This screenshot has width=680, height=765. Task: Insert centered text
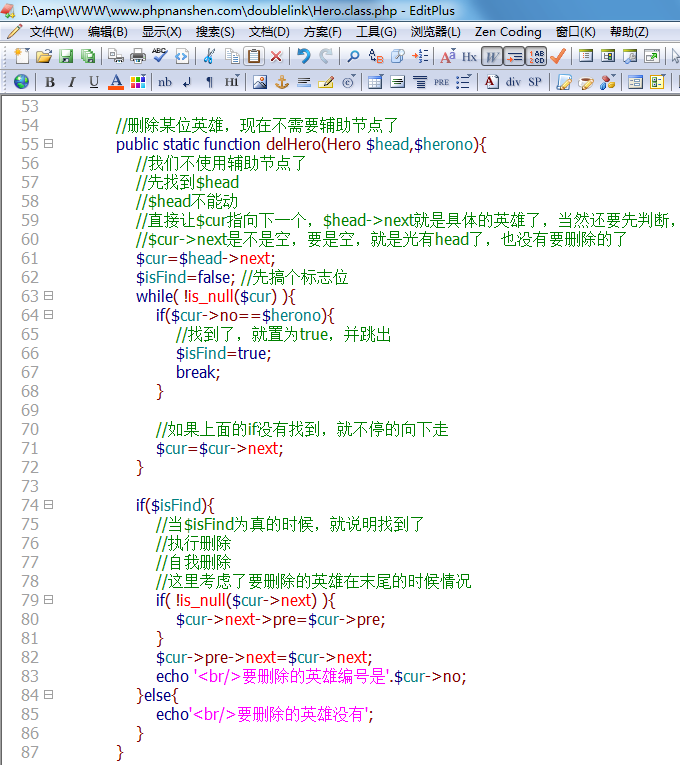[x=420, y=82]
